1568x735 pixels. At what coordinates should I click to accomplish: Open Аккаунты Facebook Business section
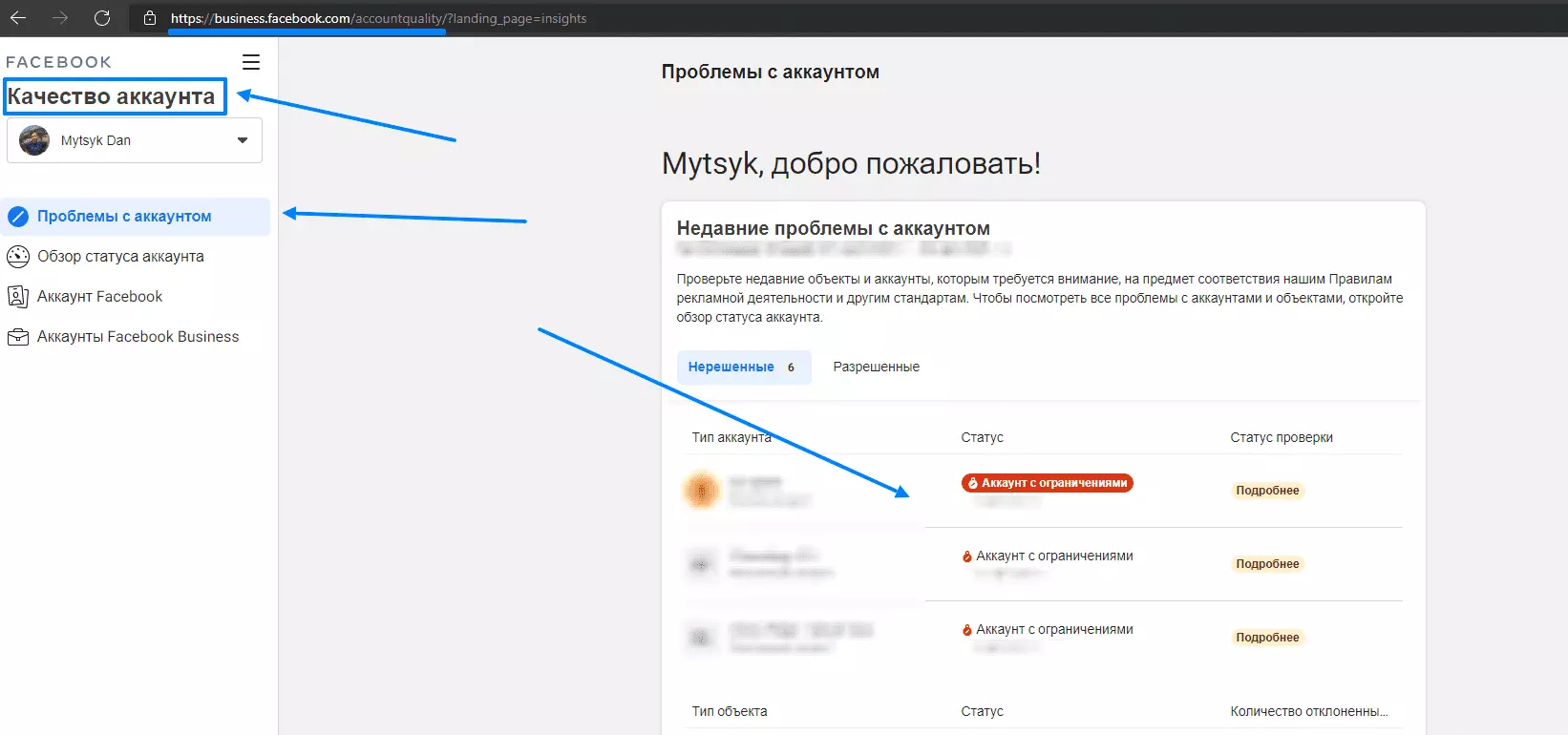[138, 337]
